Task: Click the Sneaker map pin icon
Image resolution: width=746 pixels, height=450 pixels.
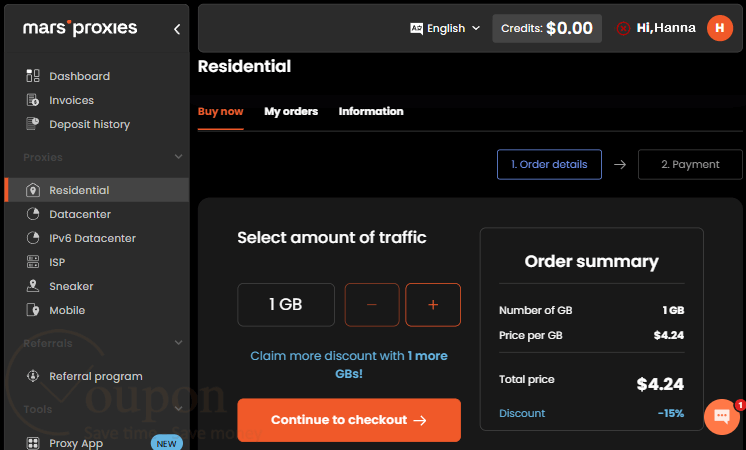Action: point(33,286)
